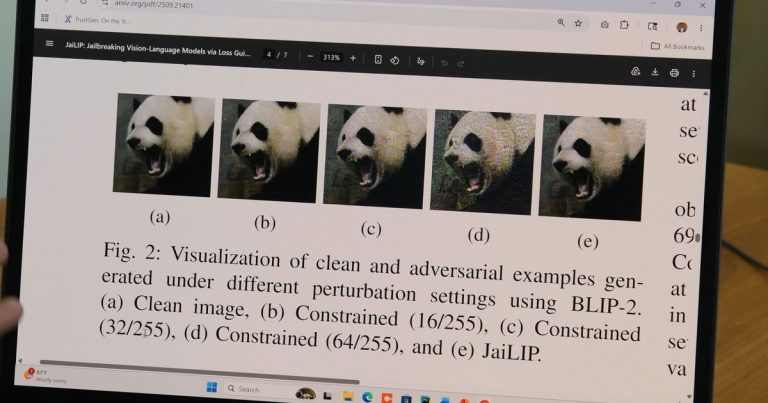Toggle fit to page in PDF toolbar

[378, 59]
